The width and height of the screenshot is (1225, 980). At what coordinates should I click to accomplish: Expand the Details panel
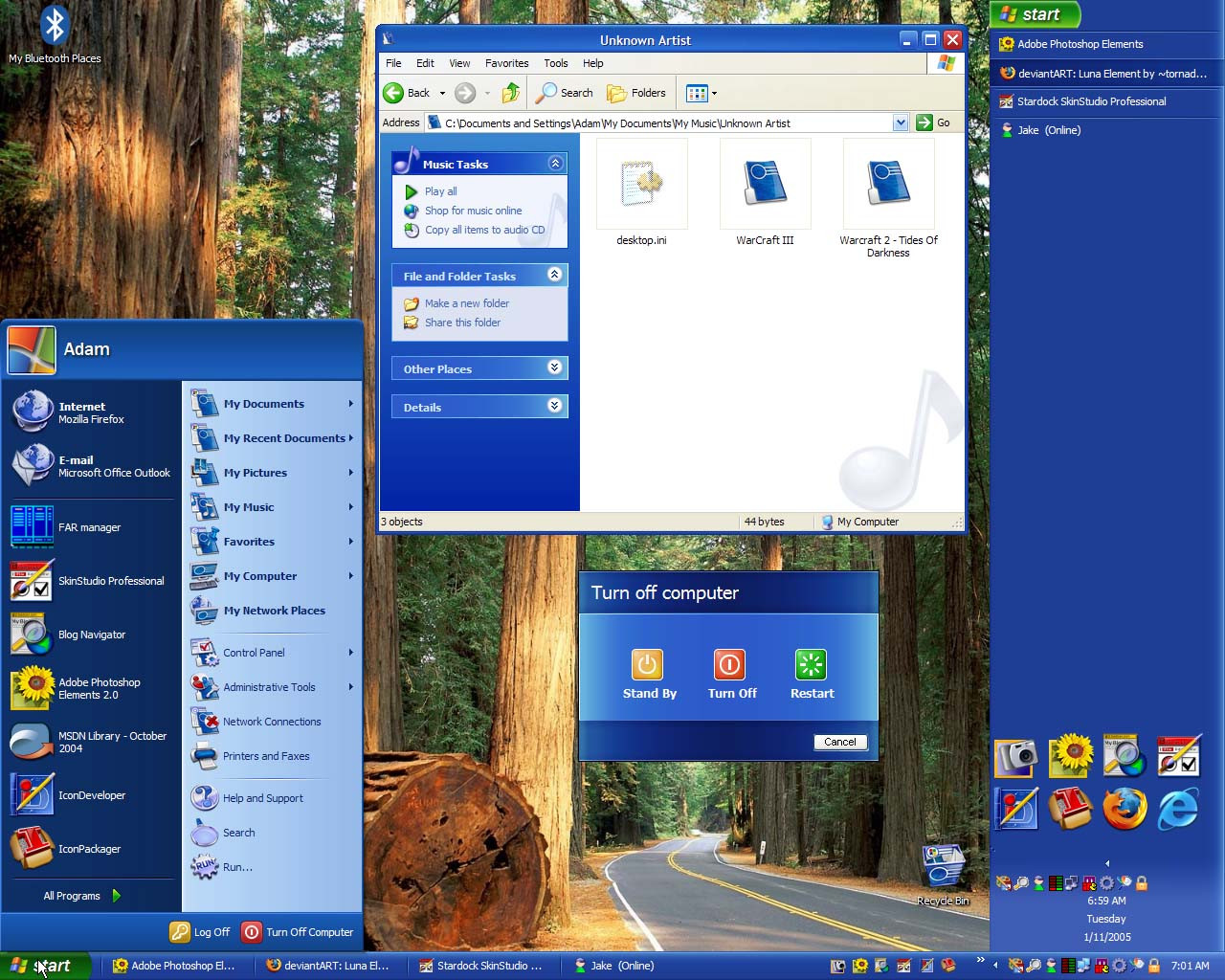554,406
